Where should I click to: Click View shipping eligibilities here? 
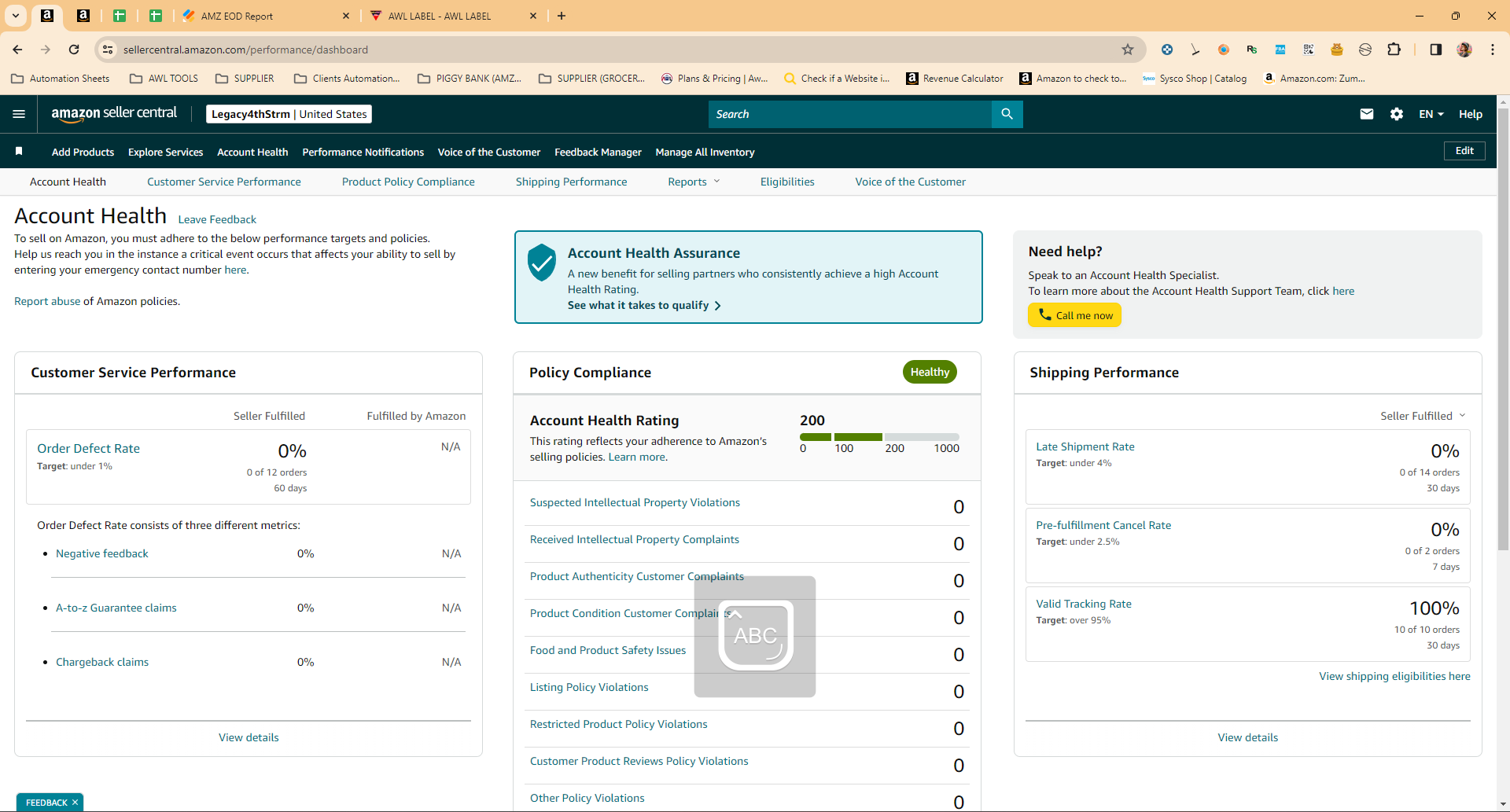pyautogui.click(x=1394, y=676)
